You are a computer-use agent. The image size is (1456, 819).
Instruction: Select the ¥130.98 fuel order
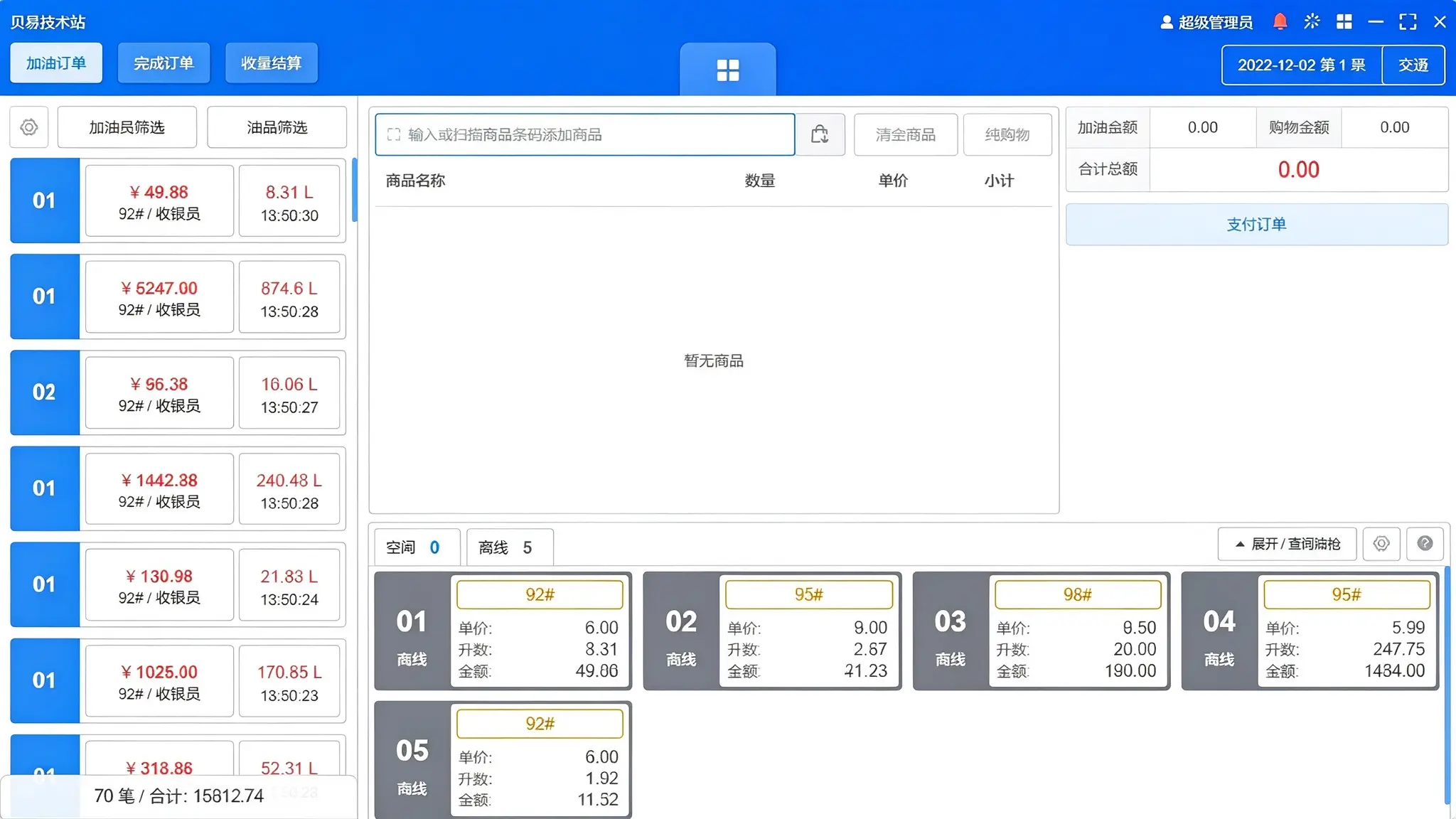click(x=159, y=585)
